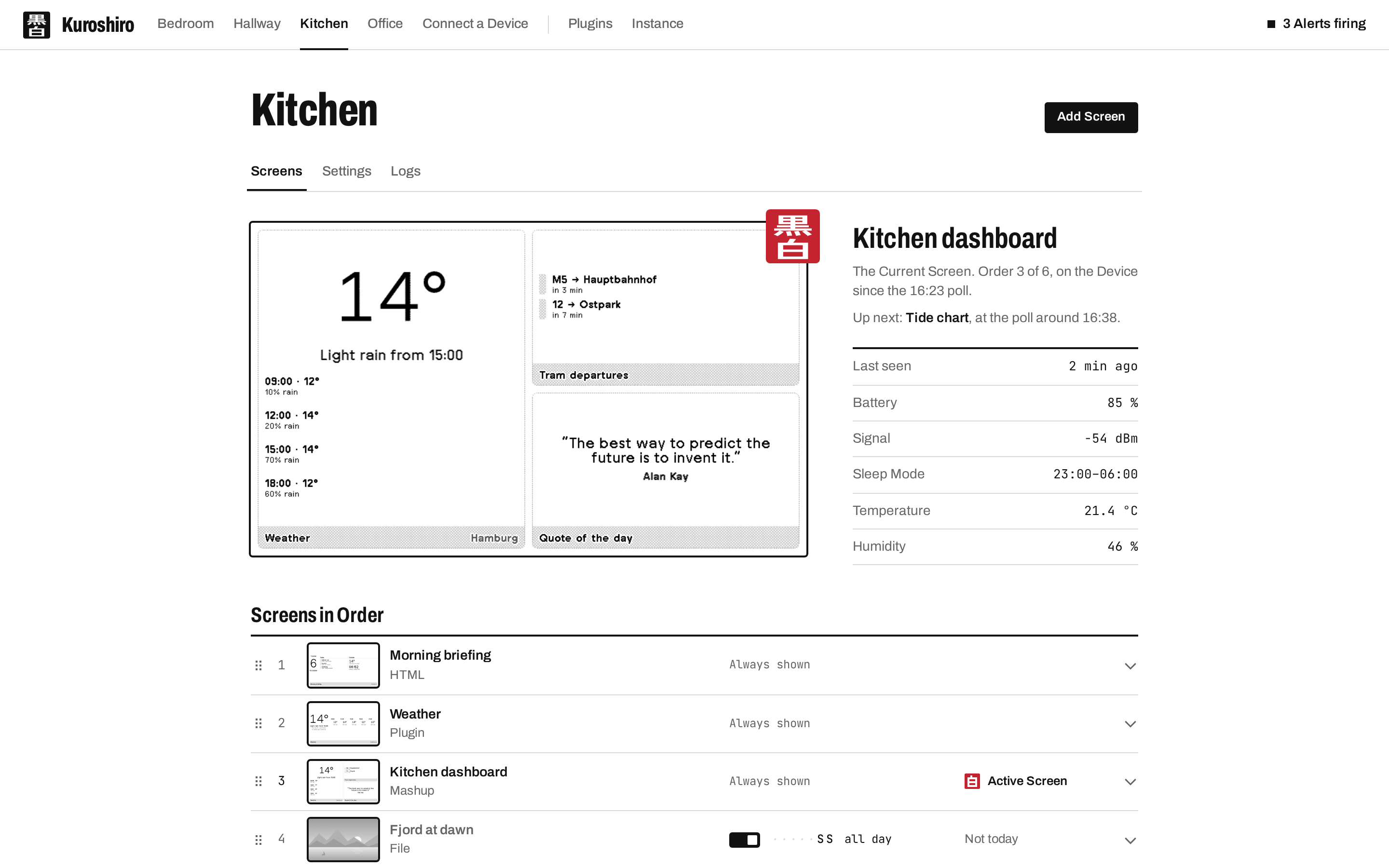The height and width of the screenshot is (868, 1389).
Task: Click the Signal -54 dBm value
Action: click(x=1111, y=439)
